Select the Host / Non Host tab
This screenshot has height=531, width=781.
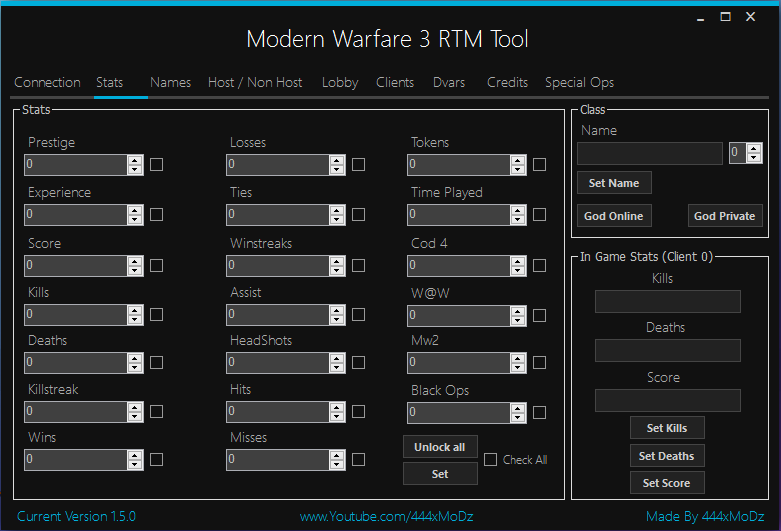(x=255, y=82)
